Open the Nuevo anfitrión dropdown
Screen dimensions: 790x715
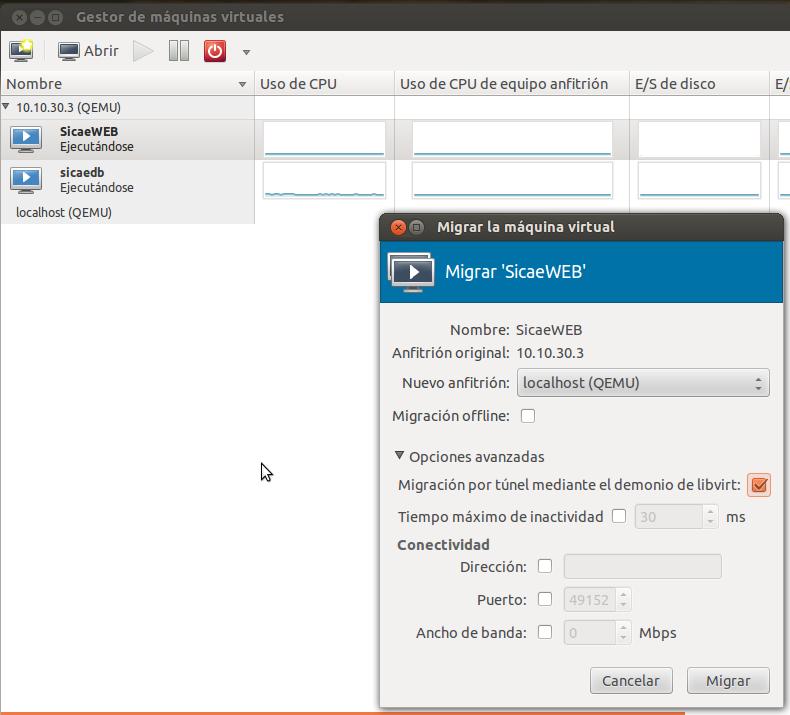[x=643, y=383]
